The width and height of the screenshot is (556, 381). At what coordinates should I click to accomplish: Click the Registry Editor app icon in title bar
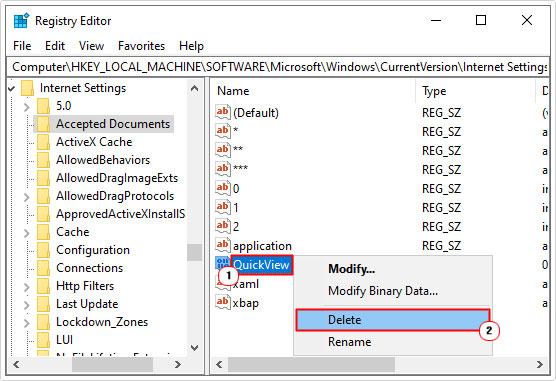[x=21, y=21]
